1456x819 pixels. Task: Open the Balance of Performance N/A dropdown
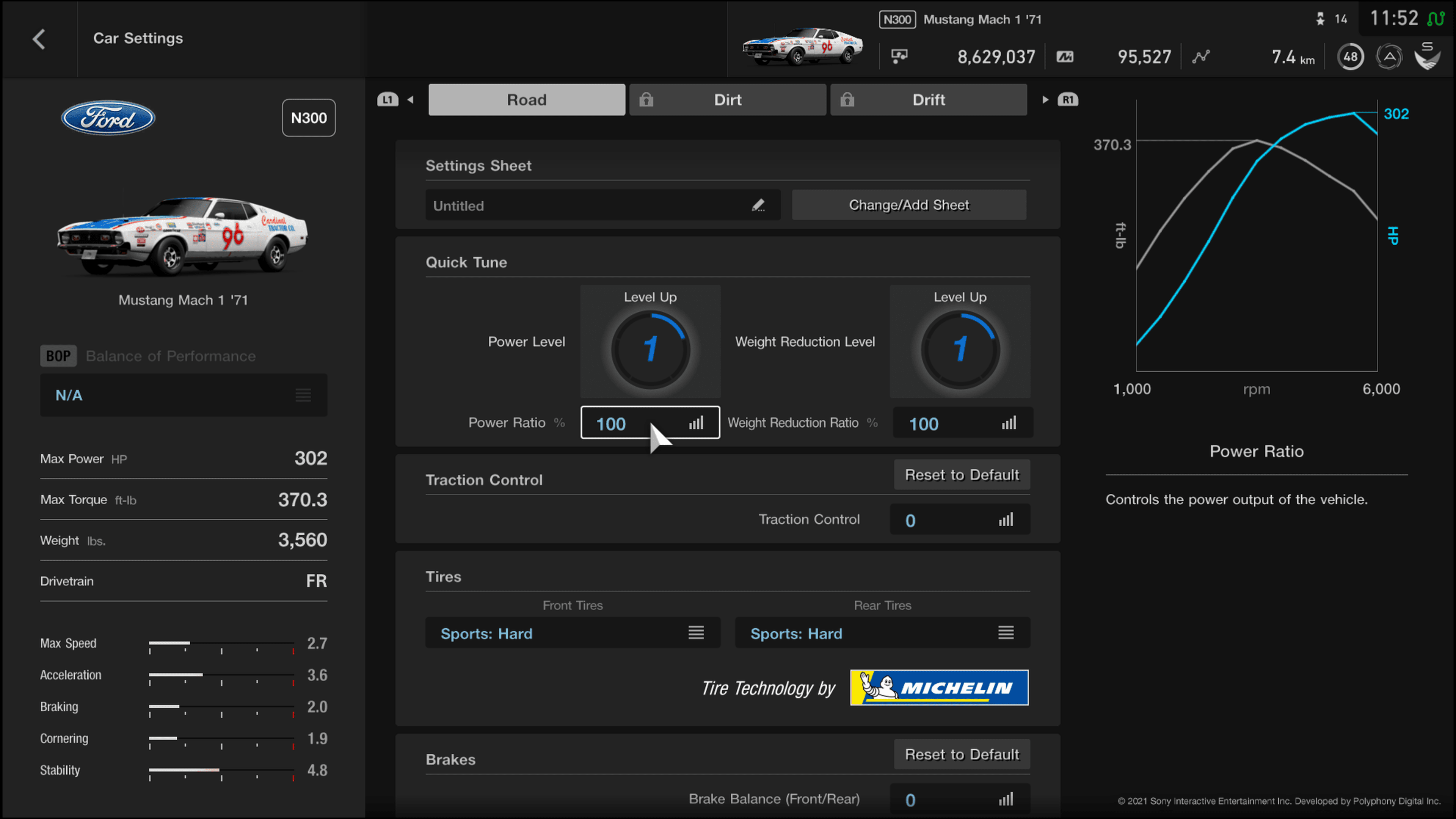[x=184, y=395]
